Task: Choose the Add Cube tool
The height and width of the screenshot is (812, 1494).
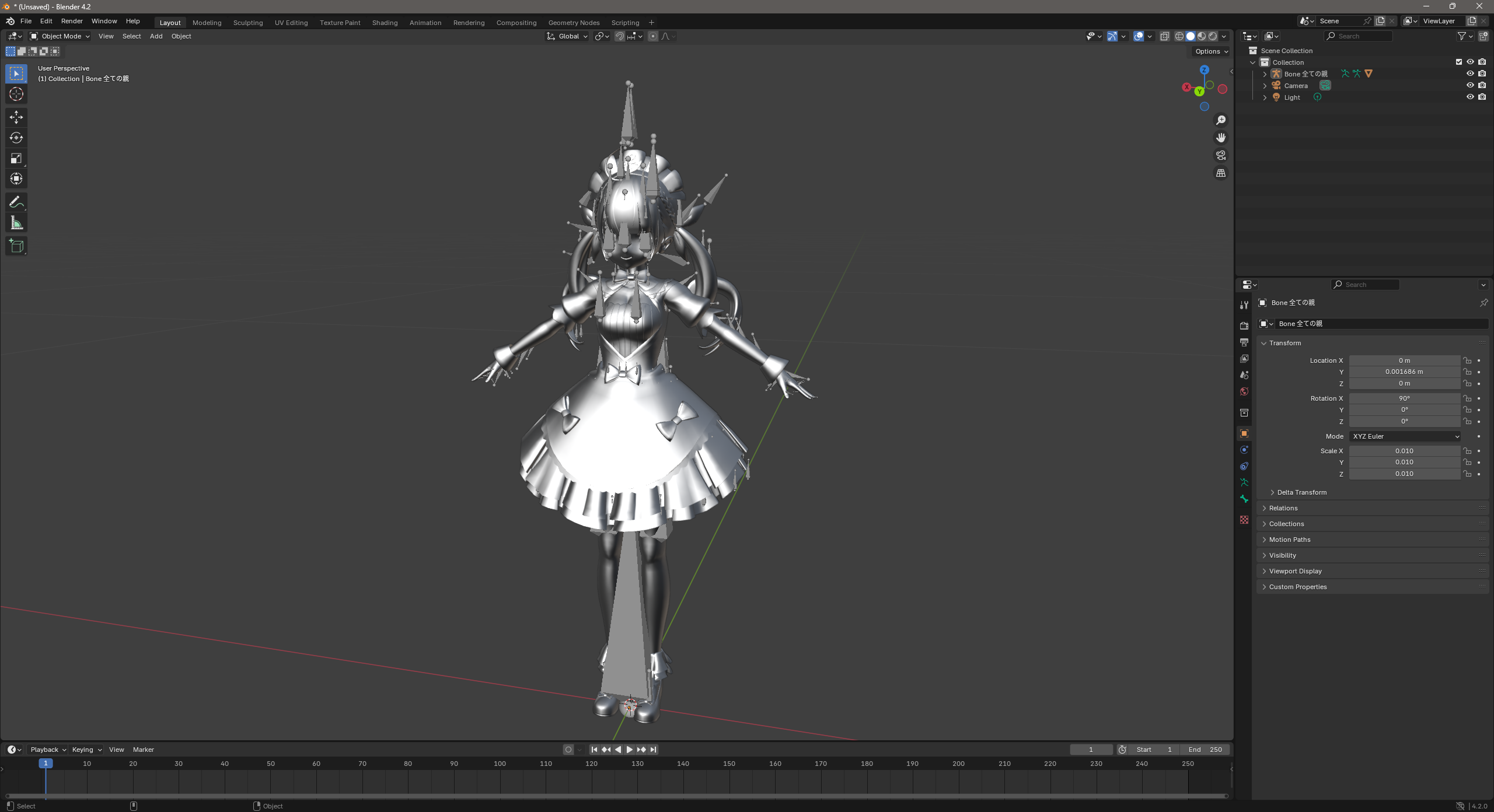Action: click(x=16, y=246)
